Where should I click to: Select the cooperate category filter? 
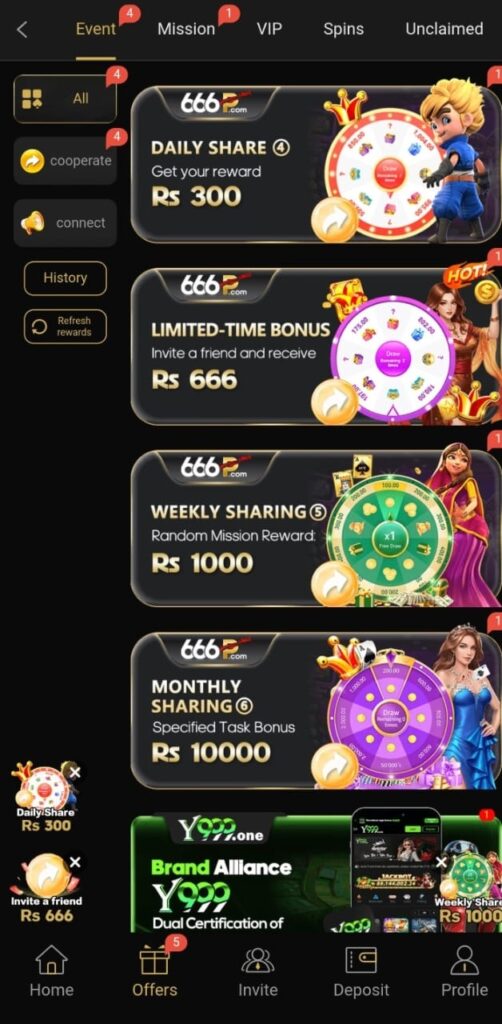tap(65, 161)
